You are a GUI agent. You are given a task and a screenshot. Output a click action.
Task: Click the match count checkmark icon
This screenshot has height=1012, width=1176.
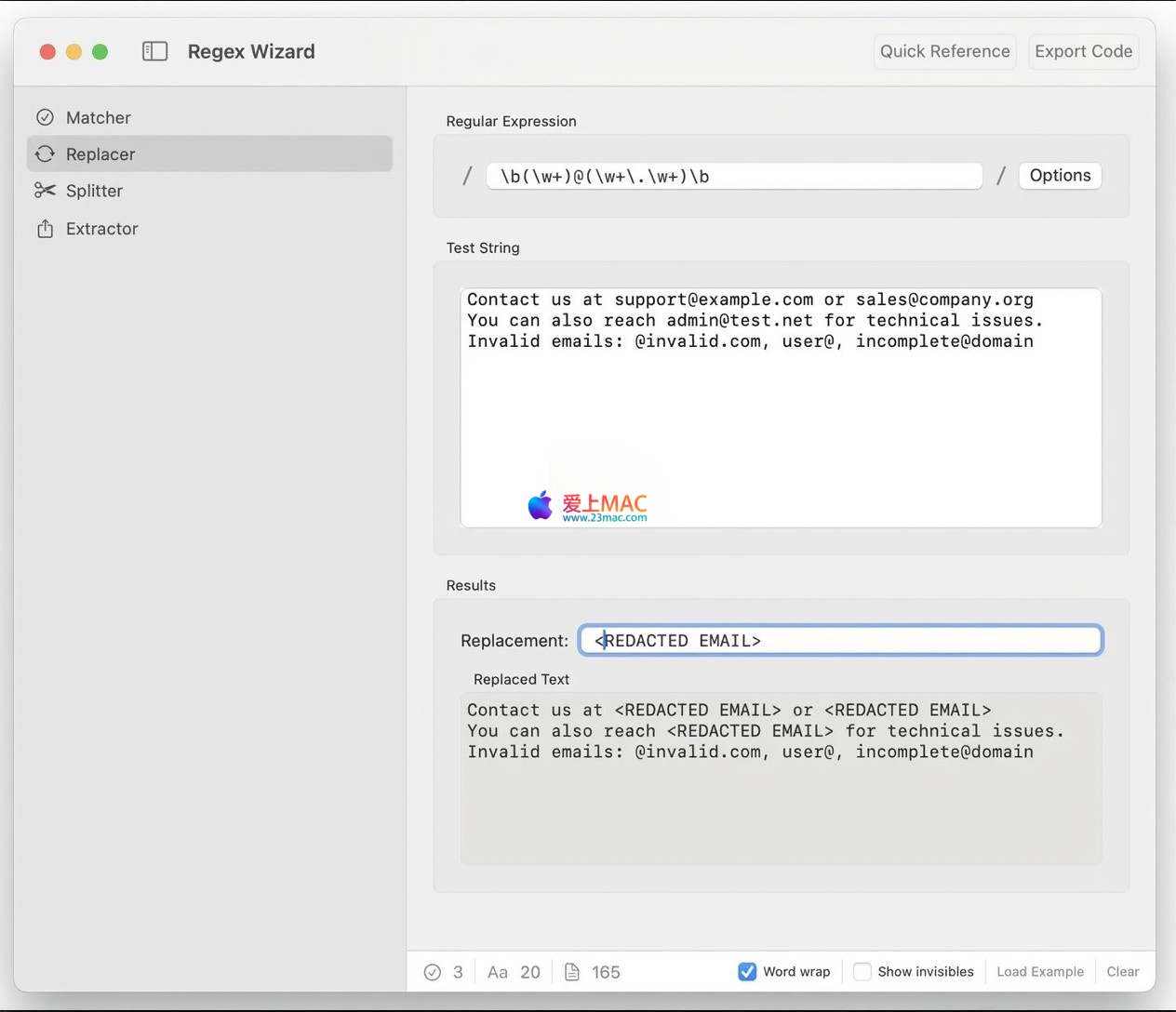tap(433, 972)
